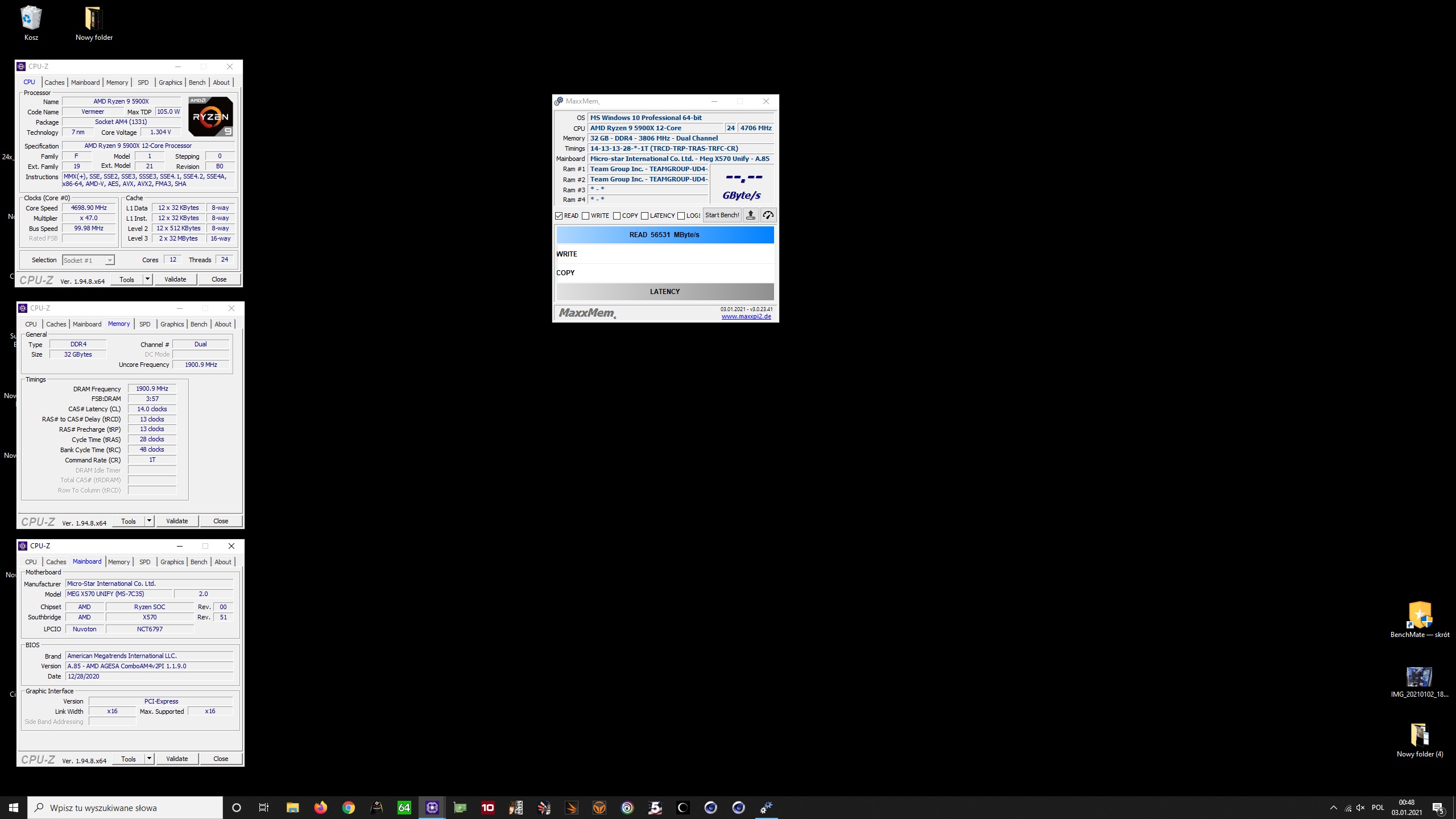
Task: Open www.maxxpi2.de link
Action: 746,316
